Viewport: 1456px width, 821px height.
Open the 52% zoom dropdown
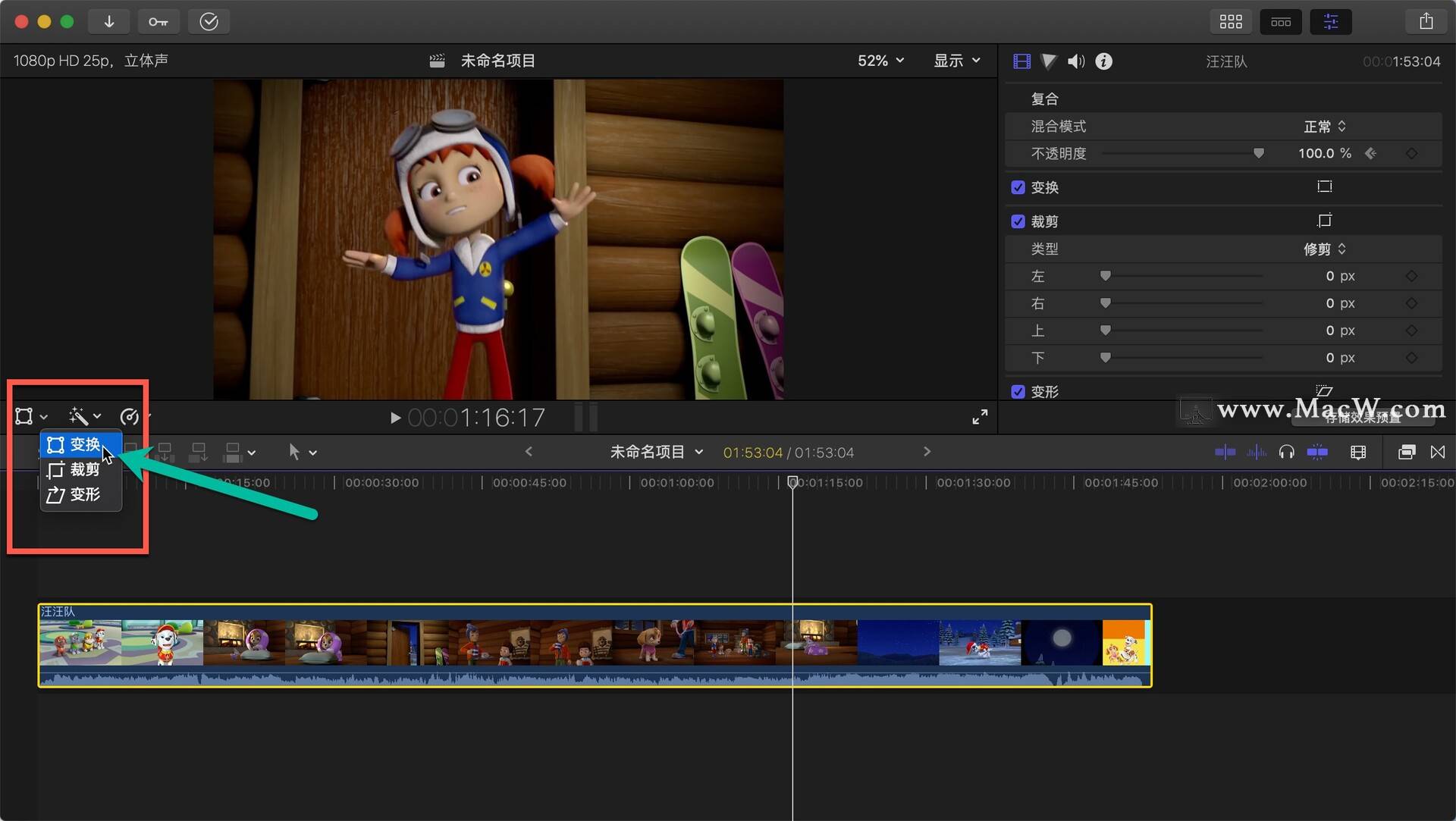coord(880,61)
